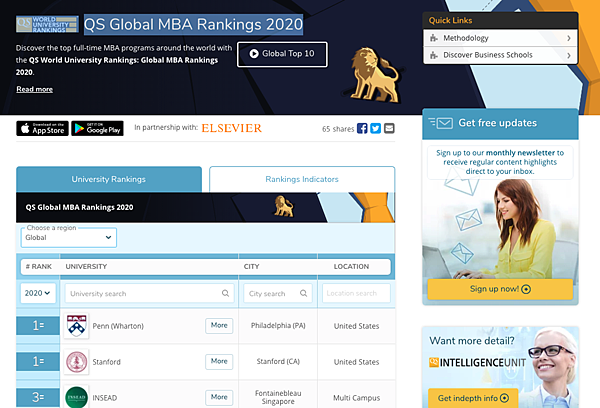Open Methodology quick link
The width and height of the screenshot is (600, 408).
(x=501, y=38)
